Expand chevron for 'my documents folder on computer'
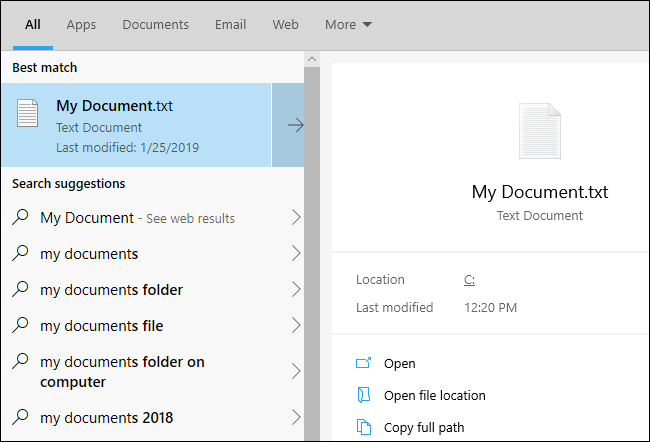This screenshot has height=442, width=650. click(296, 371)
